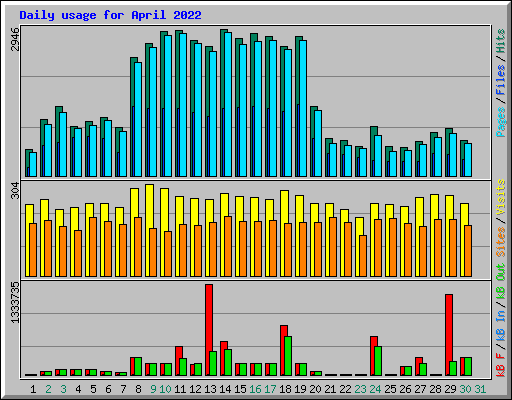The image size is (512, 400).
Task: Click day 2 on the date axis
Action: click(x=48, y=389)
